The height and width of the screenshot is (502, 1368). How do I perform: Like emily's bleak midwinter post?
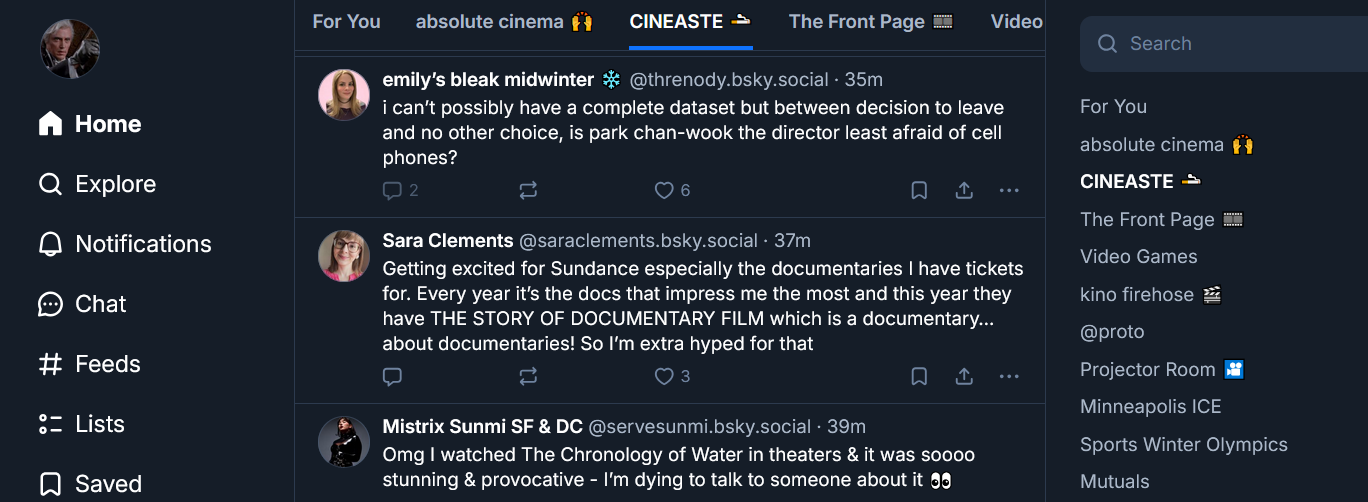664,190
